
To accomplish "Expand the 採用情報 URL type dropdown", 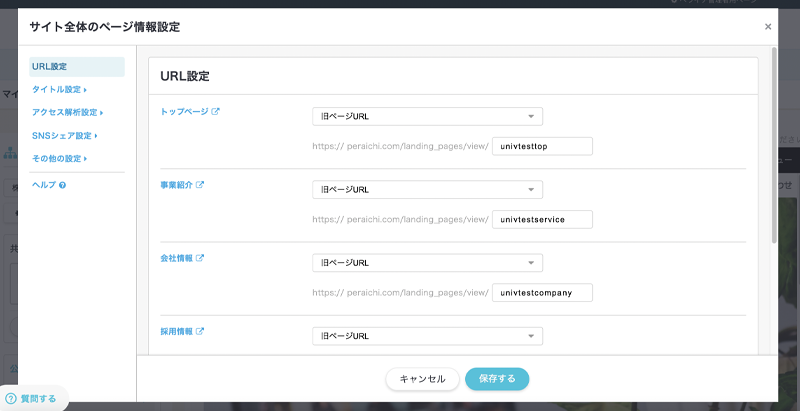I will [427, 336].
